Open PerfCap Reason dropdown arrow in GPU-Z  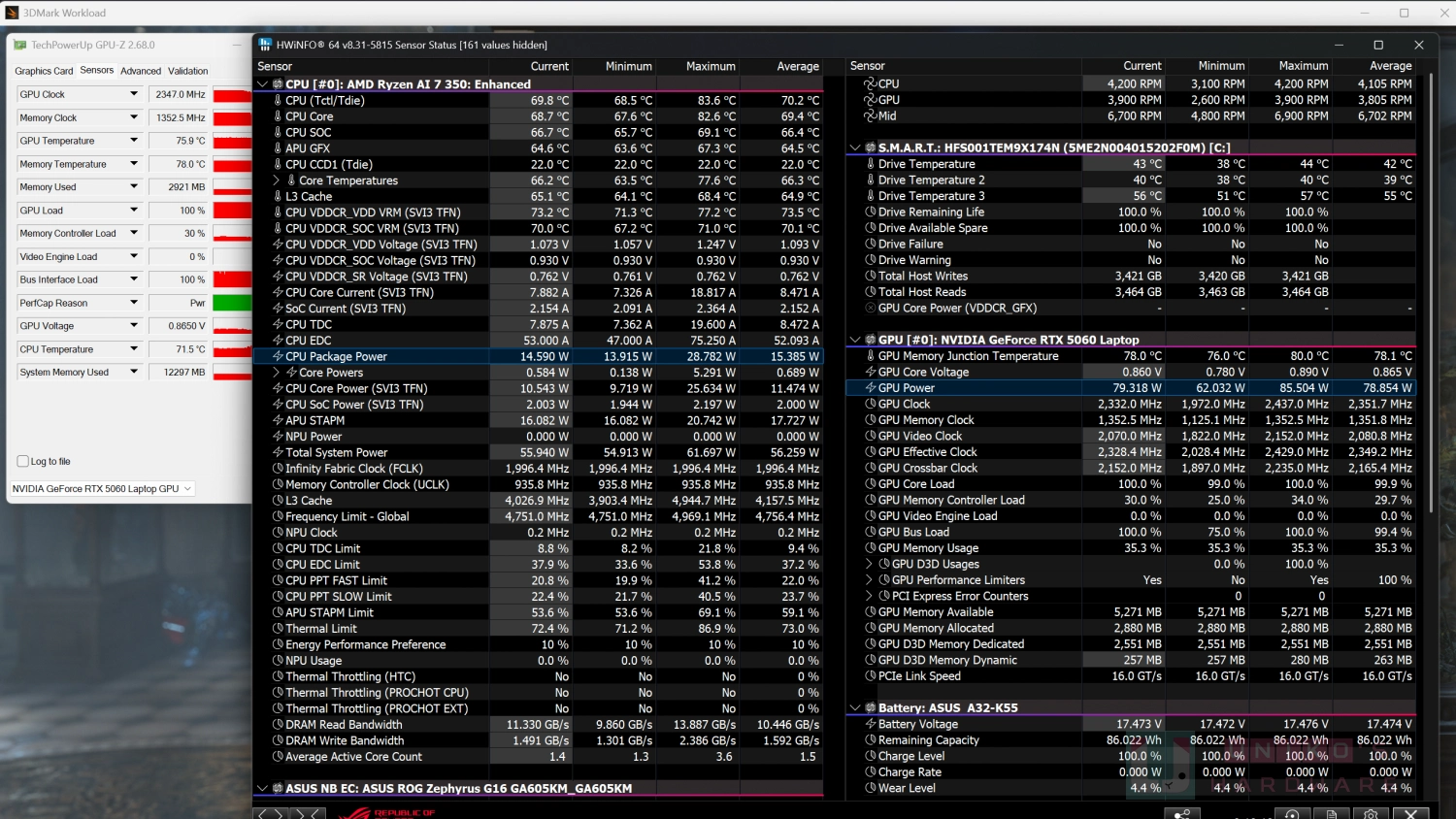(134, 303)
